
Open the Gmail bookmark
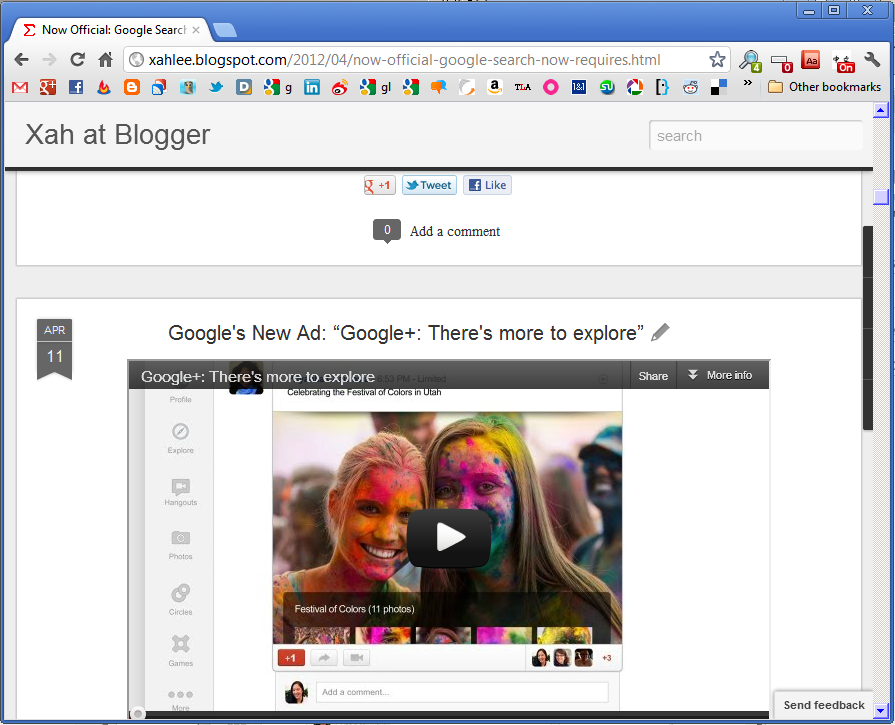(x=20, y=87)
